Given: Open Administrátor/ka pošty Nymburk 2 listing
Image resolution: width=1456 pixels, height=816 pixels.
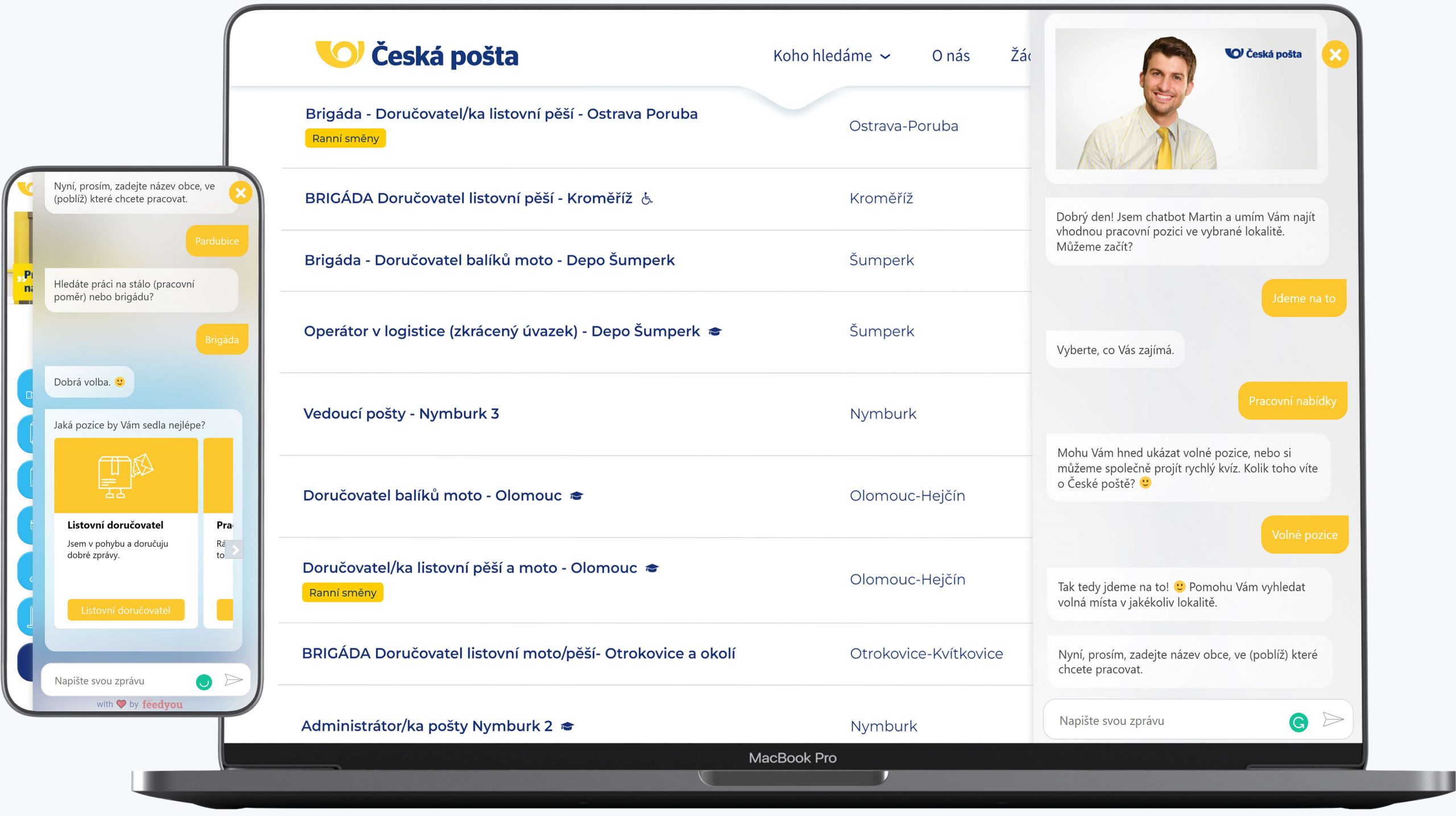Looking at the screenshot, I should coord(427,726).
